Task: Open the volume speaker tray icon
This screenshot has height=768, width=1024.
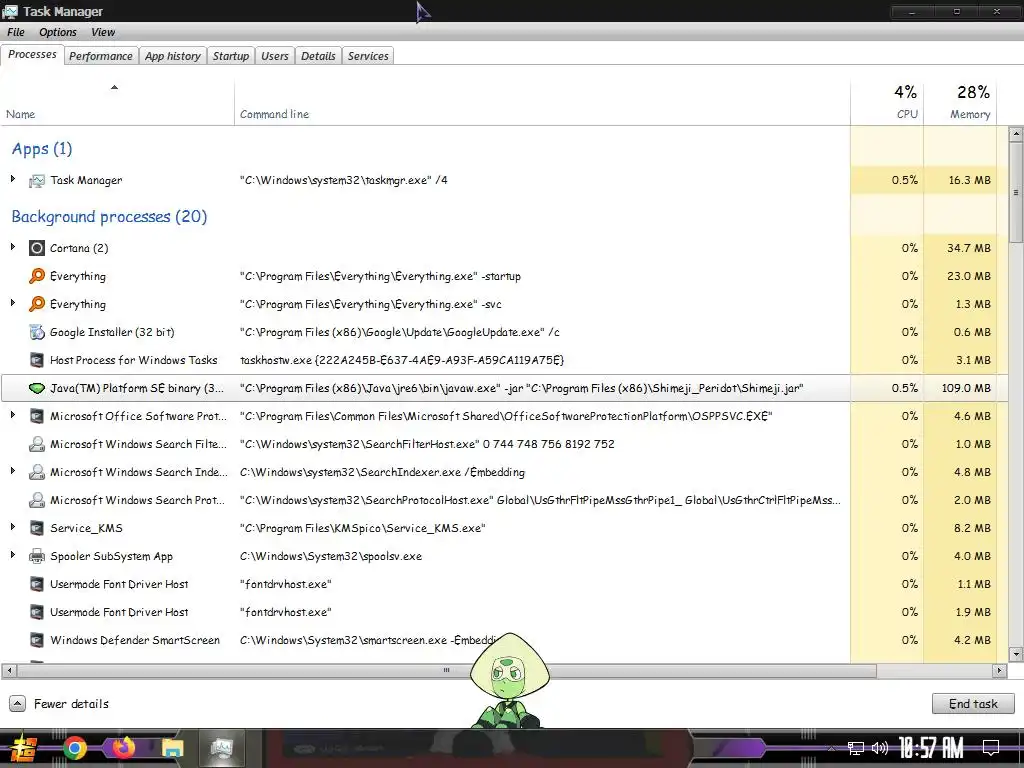Action: (880, 748)
